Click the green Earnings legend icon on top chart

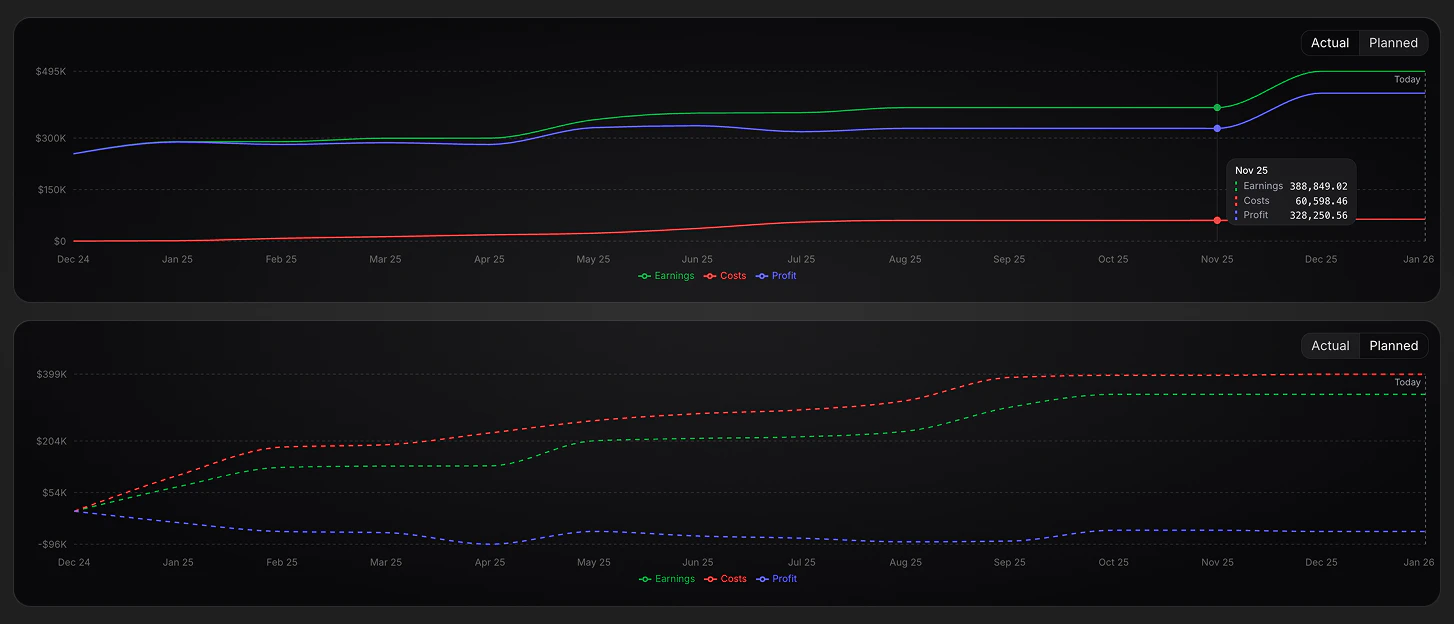[644, 275]
